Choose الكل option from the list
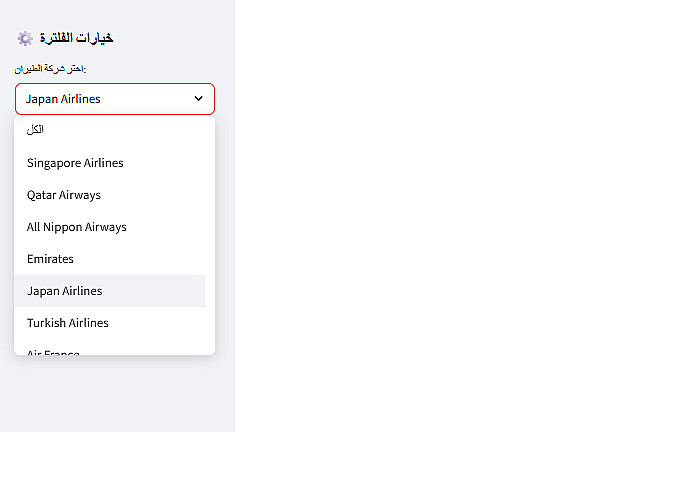The image size is (680, 480). pyautogui.click(x=36, y=130)
